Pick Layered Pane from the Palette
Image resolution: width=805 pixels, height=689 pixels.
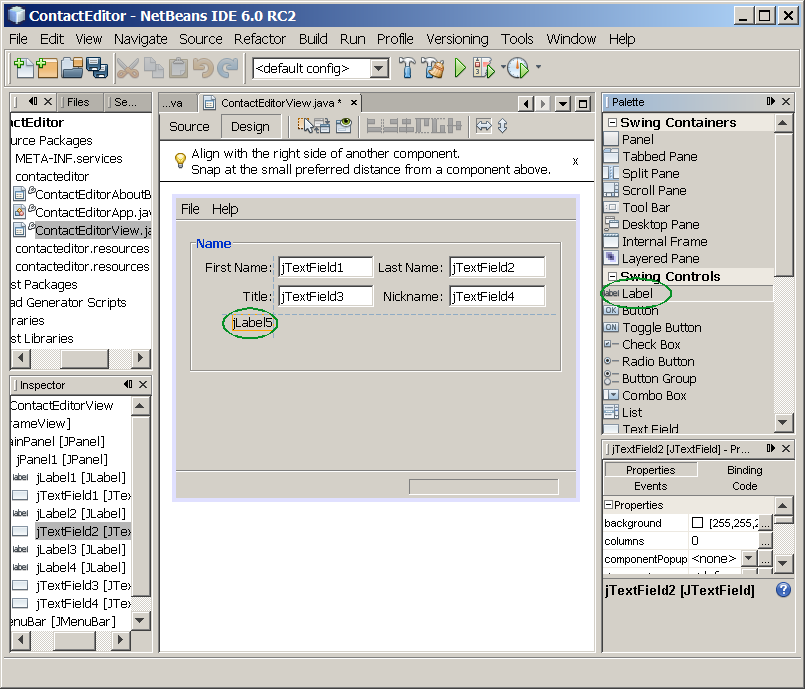coord(661,258)
